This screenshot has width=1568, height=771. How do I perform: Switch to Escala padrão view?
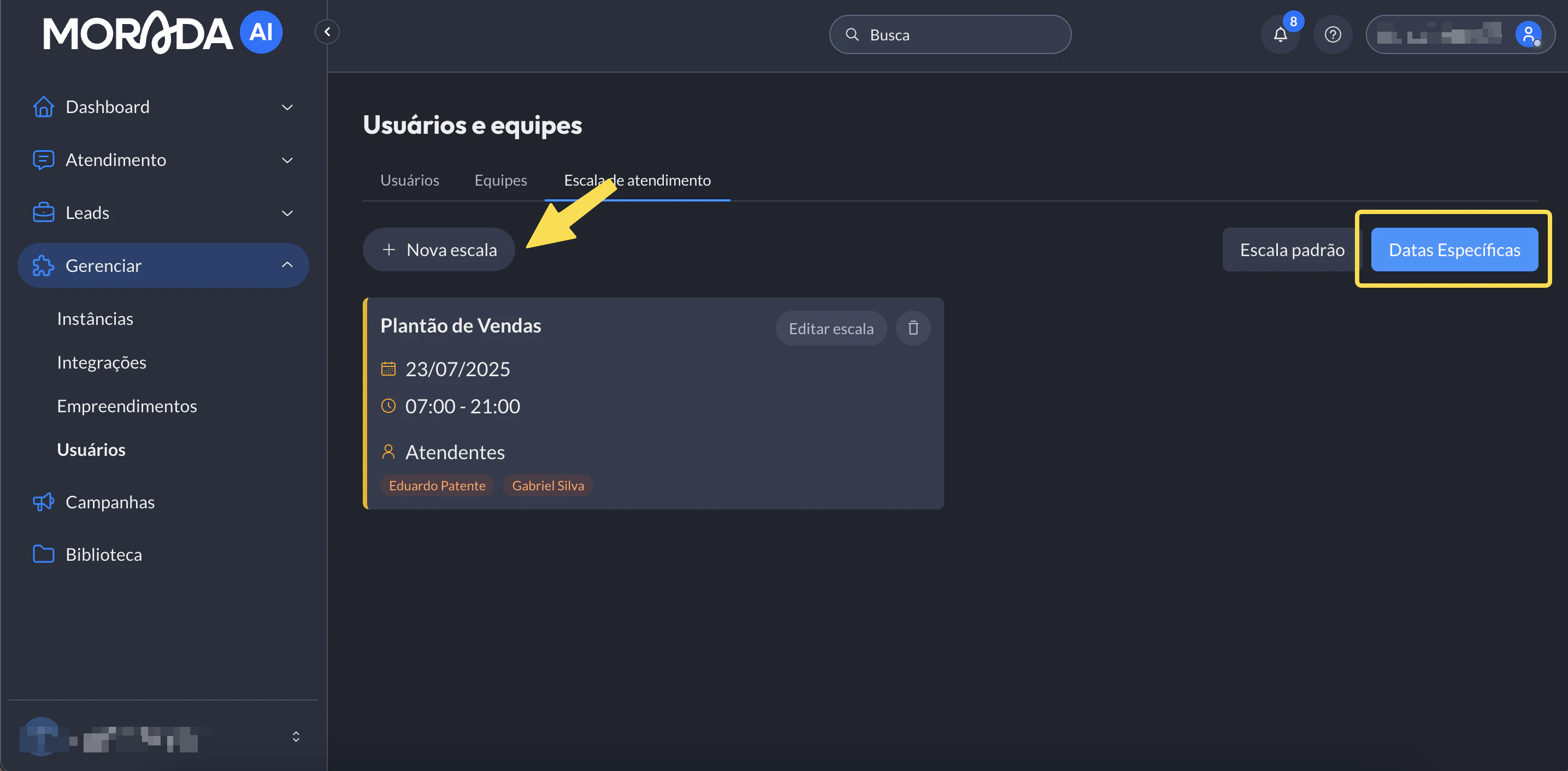click(1292, 250)
